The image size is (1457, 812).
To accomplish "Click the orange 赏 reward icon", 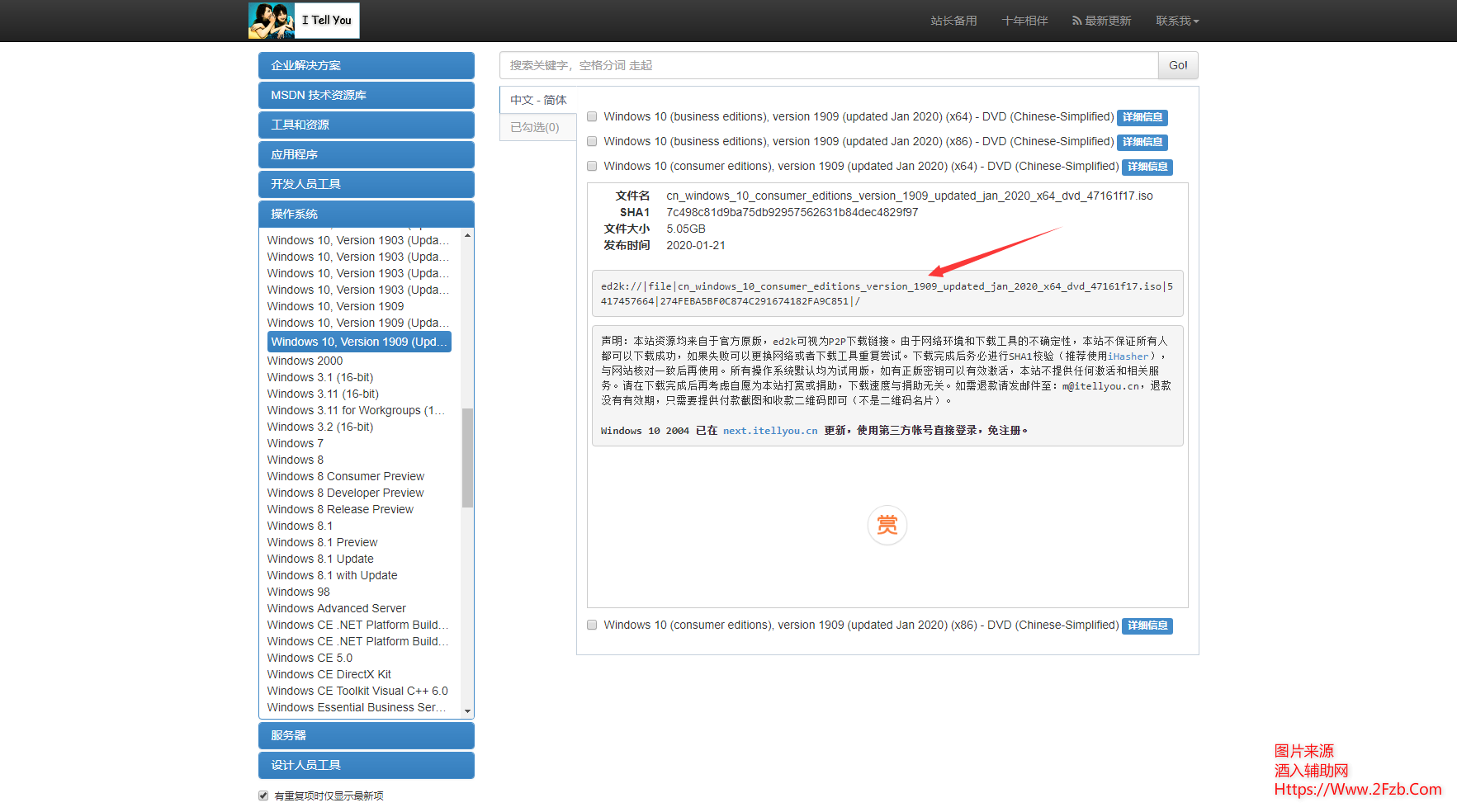I will (x=887, y=525).
